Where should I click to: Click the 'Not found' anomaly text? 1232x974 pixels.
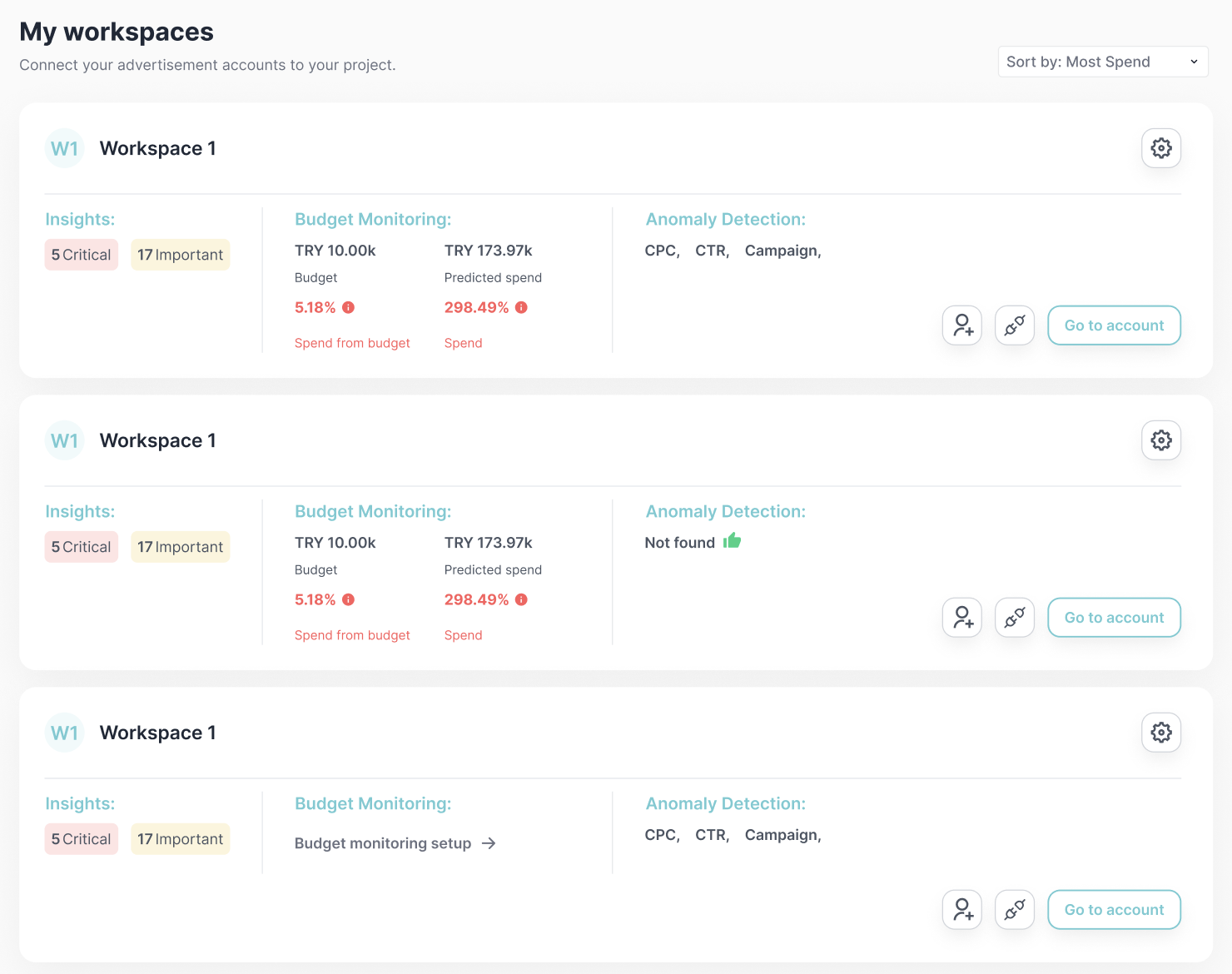click(680, 543)
